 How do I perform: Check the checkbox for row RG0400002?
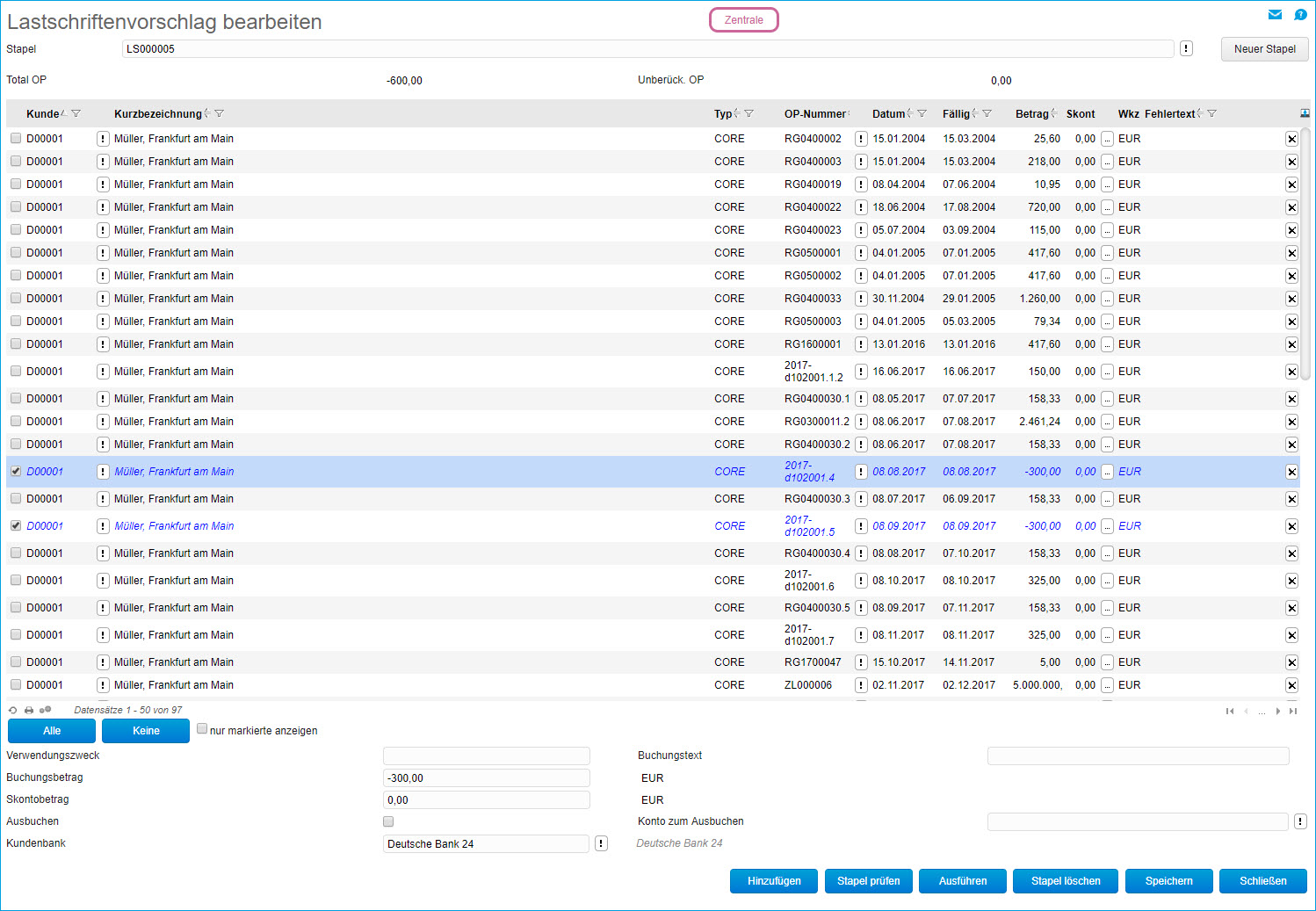click(x=16, y=139)
